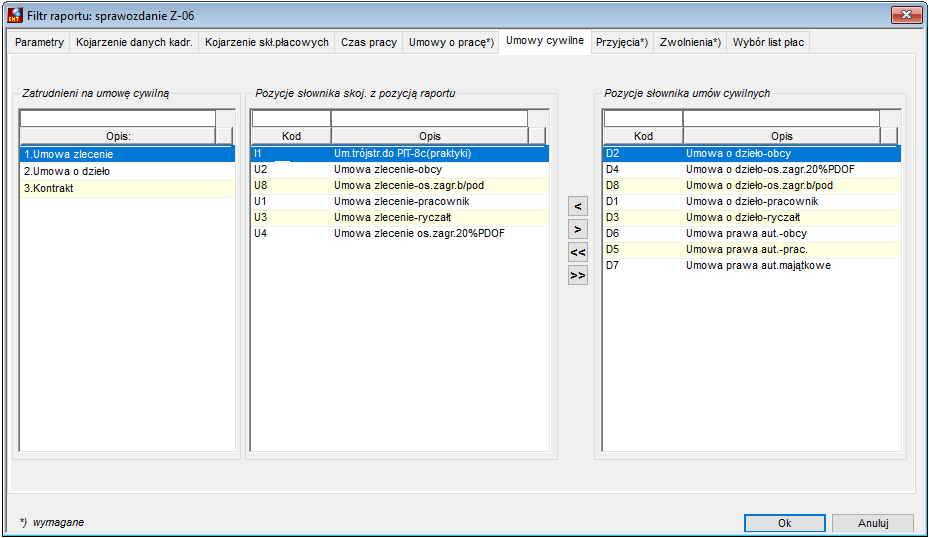
Task: Select 3.Kontrakt in the left list
Action: (x=127, y=188)
